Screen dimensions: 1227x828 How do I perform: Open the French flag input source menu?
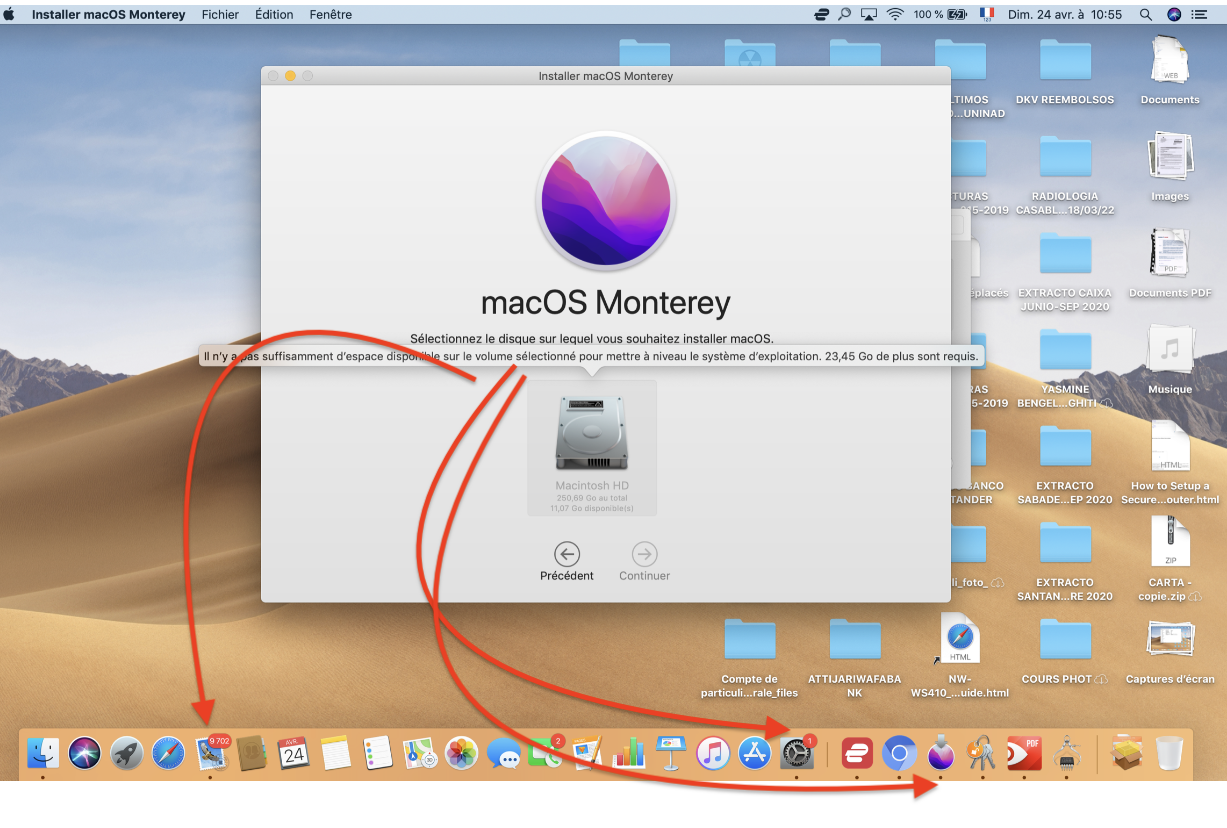987,14
